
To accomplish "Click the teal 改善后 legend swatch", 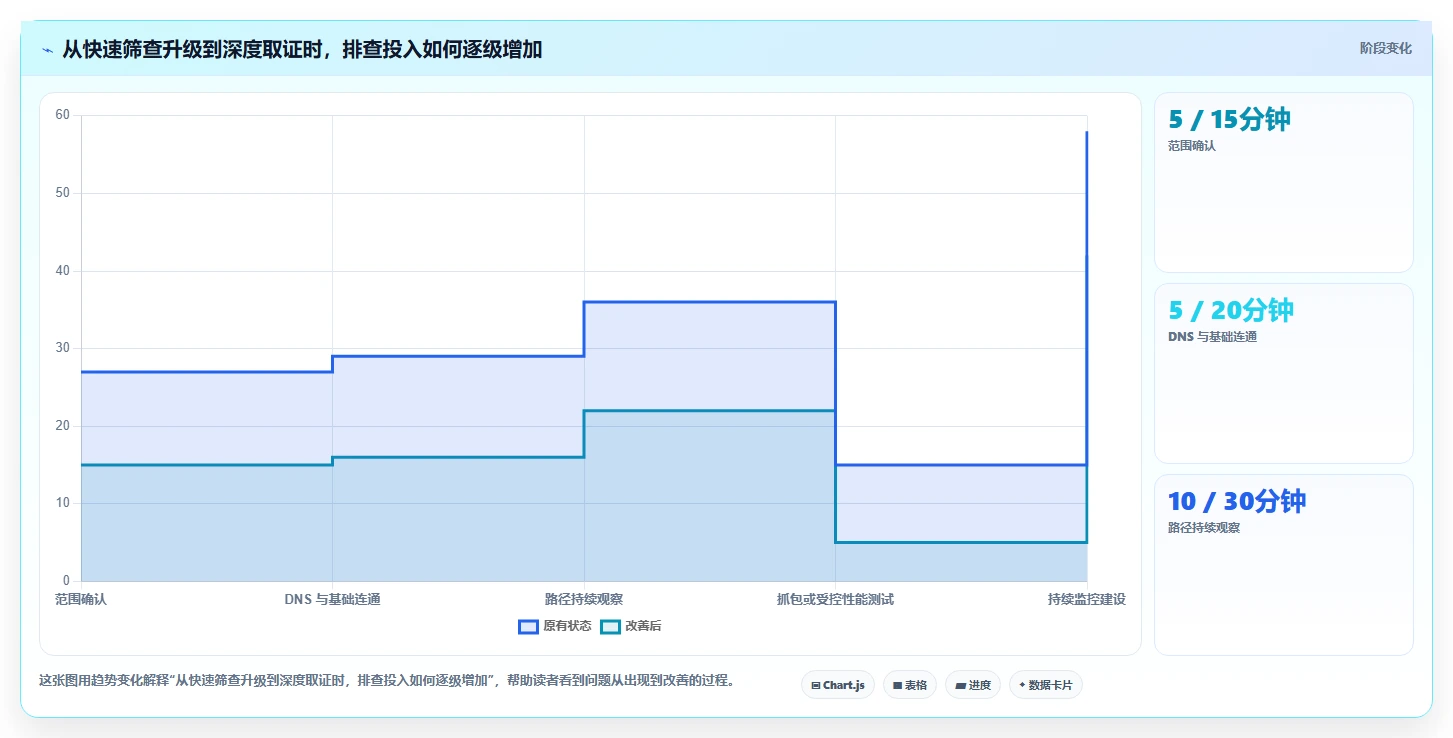I will tap(610, 627).
